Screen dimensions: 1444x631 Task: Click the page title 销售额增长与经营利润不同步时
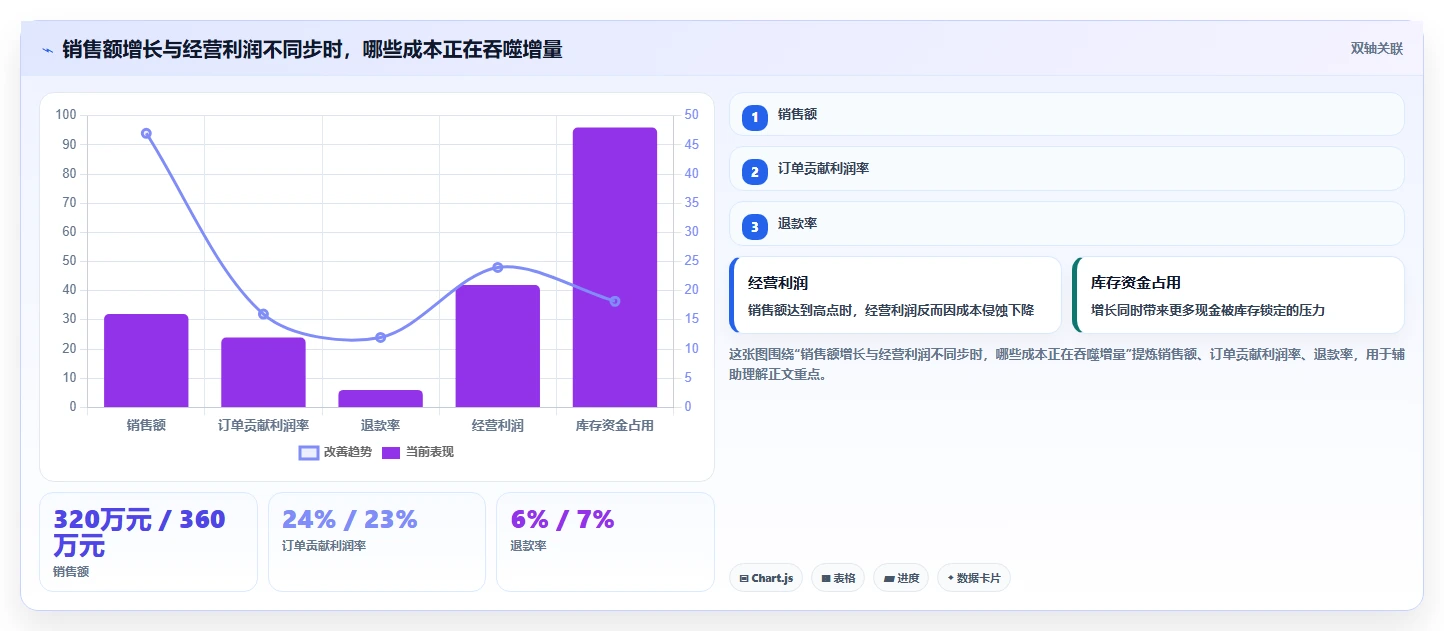312,49
